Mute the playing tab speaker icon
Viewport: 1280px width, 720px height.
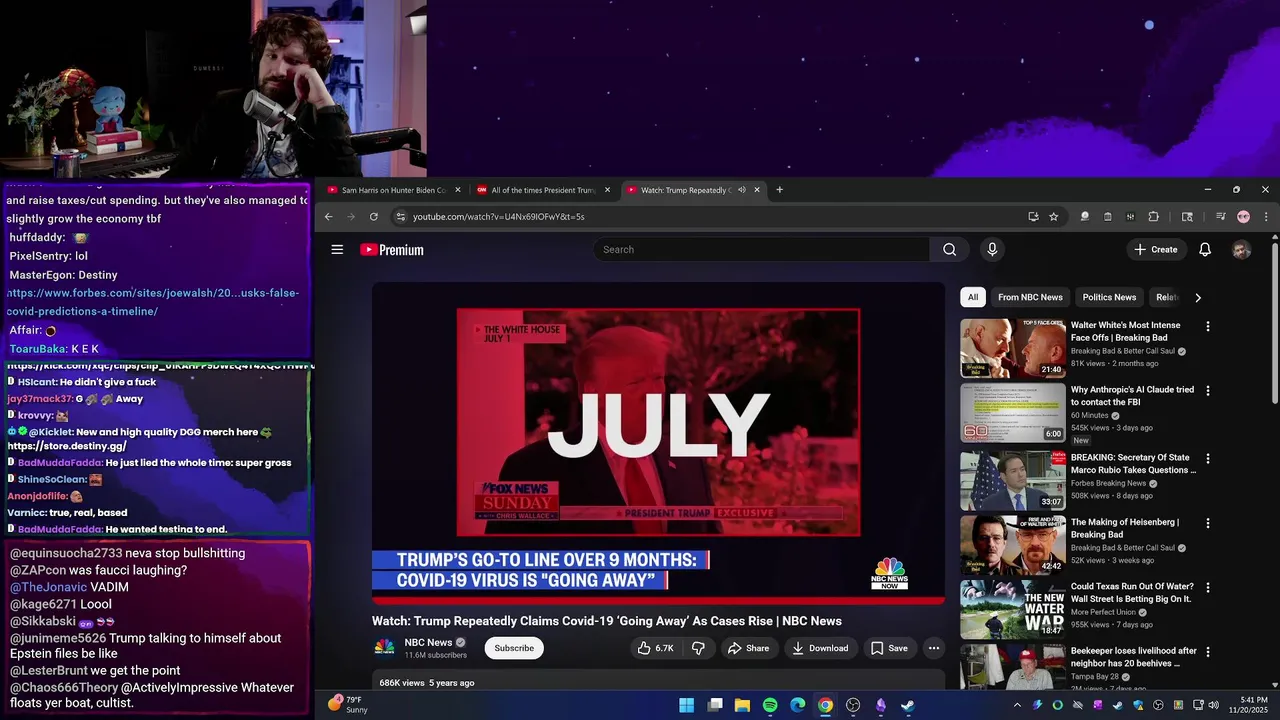coord(741,190)
